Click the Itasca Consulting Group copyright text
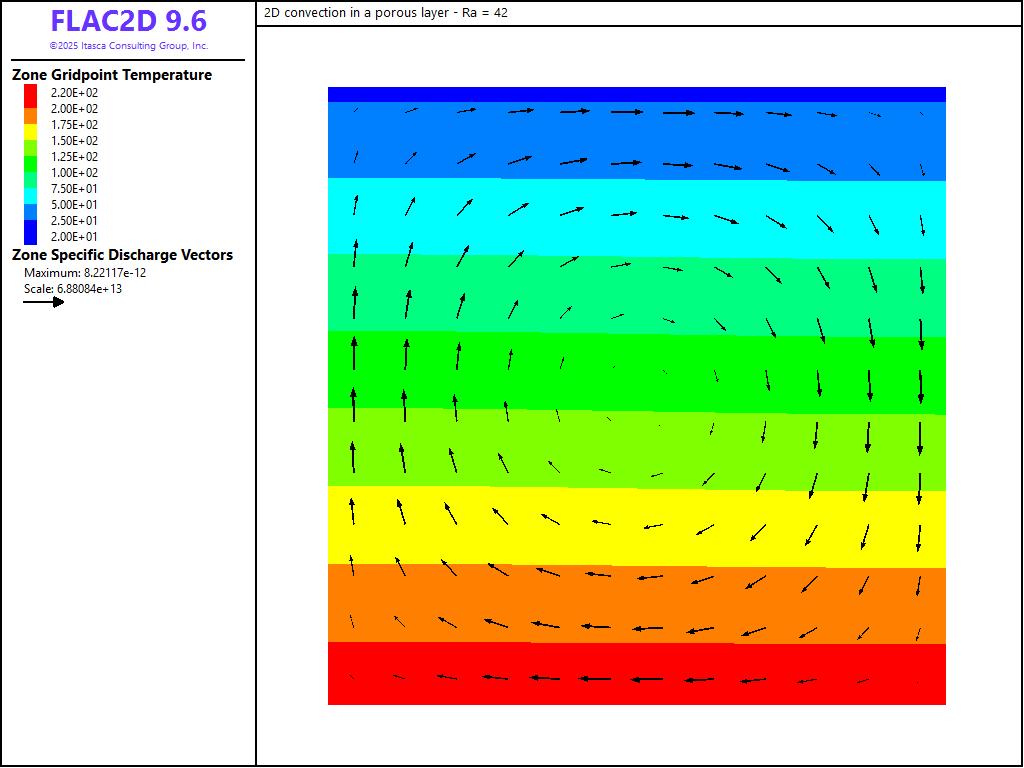 [129, 46]
